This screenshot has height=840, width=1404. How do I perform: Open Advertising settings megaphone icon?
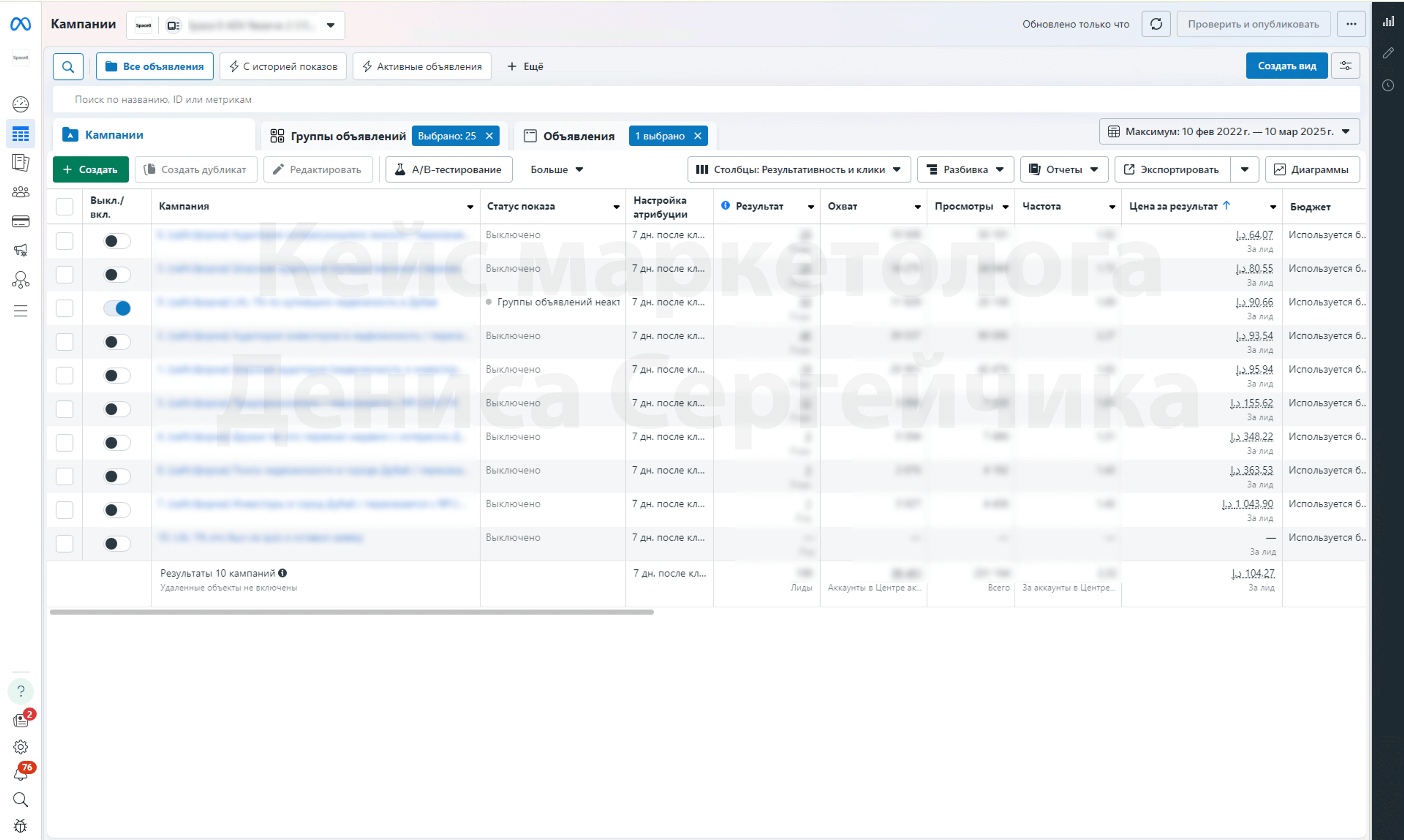coord(20,250)
